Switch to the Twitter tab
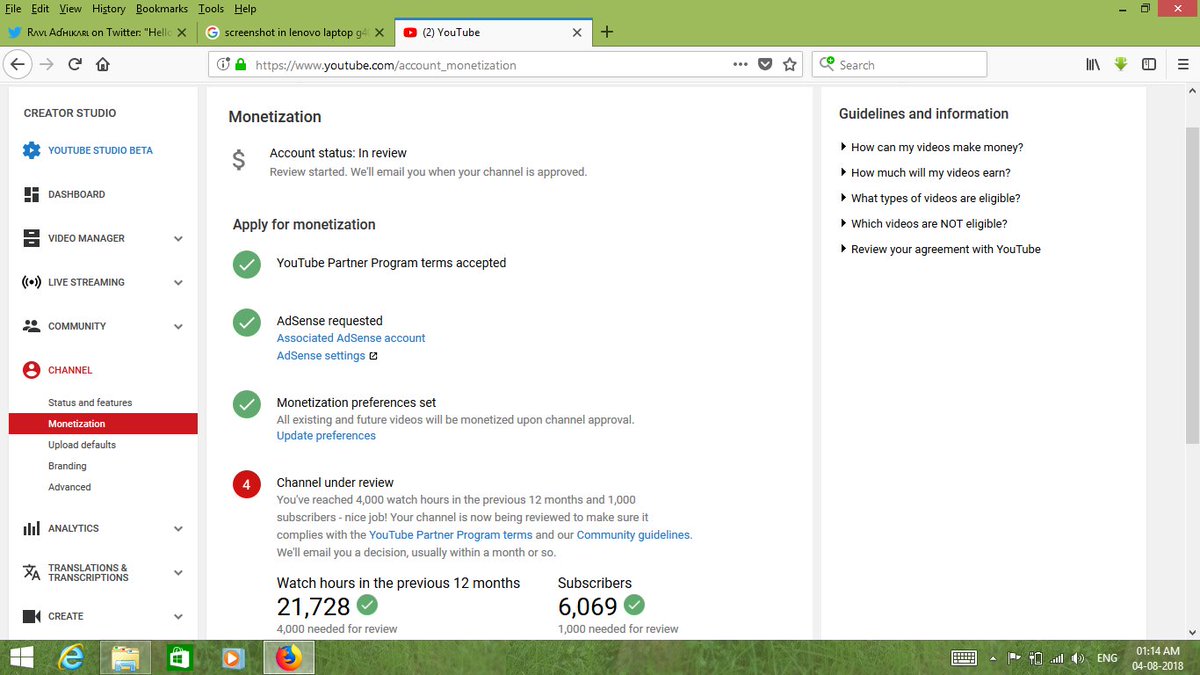 (x=97, y=32)
